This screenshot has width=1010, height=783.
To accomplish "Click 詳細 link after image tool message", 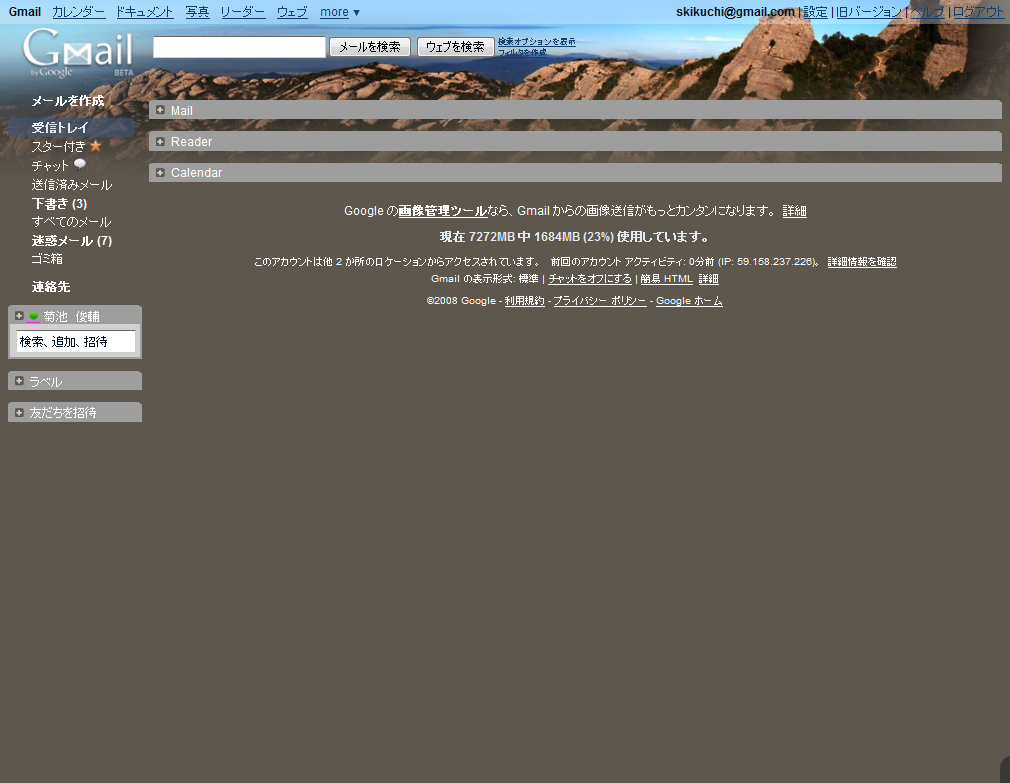I will [794, 211].
